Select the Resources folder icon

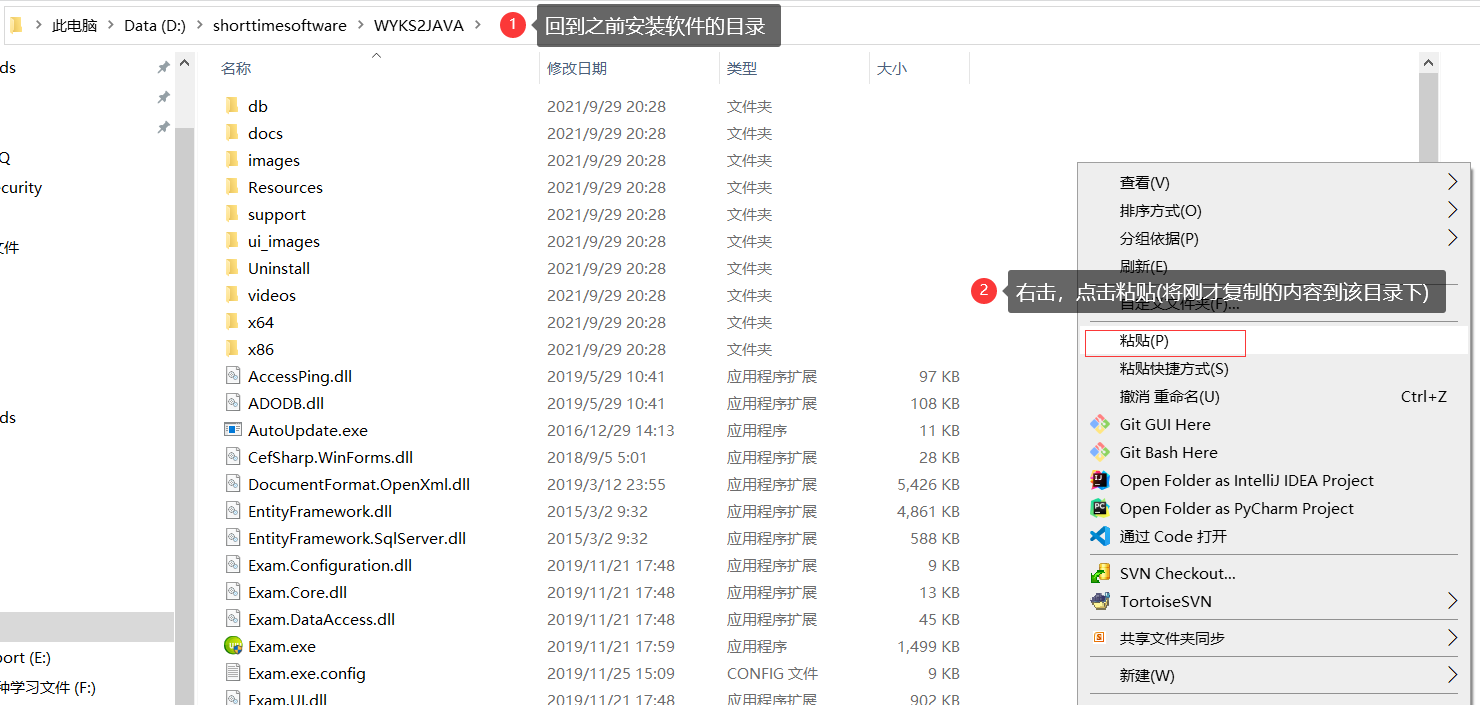click(x=233, y=187)
